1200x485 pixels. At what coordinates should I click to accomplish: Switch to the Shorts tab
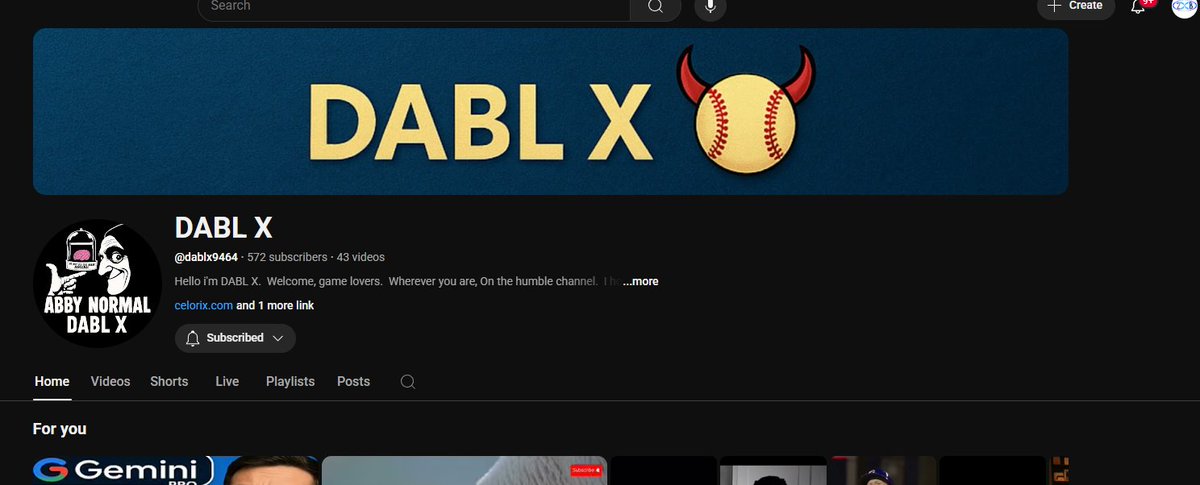(x=169, y=382)
